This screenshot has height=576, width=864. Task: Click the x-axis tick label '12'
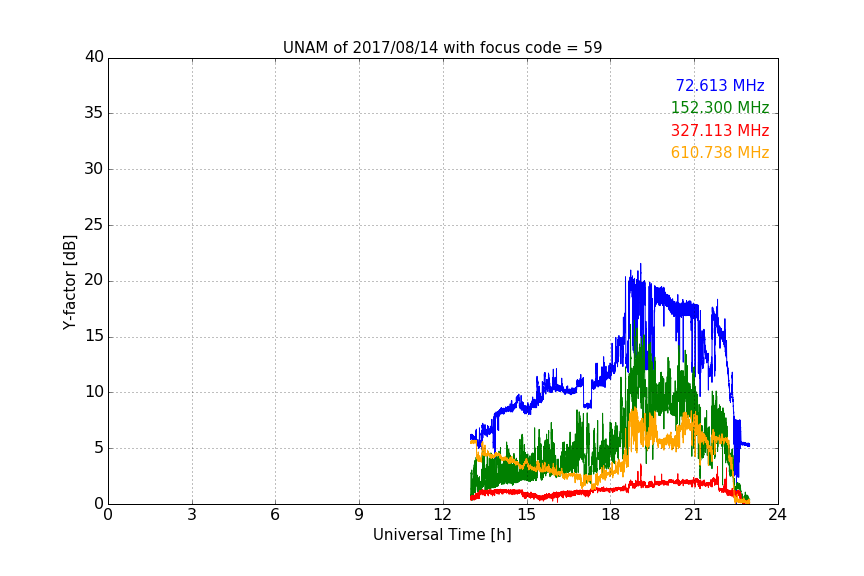click(443, 515)
